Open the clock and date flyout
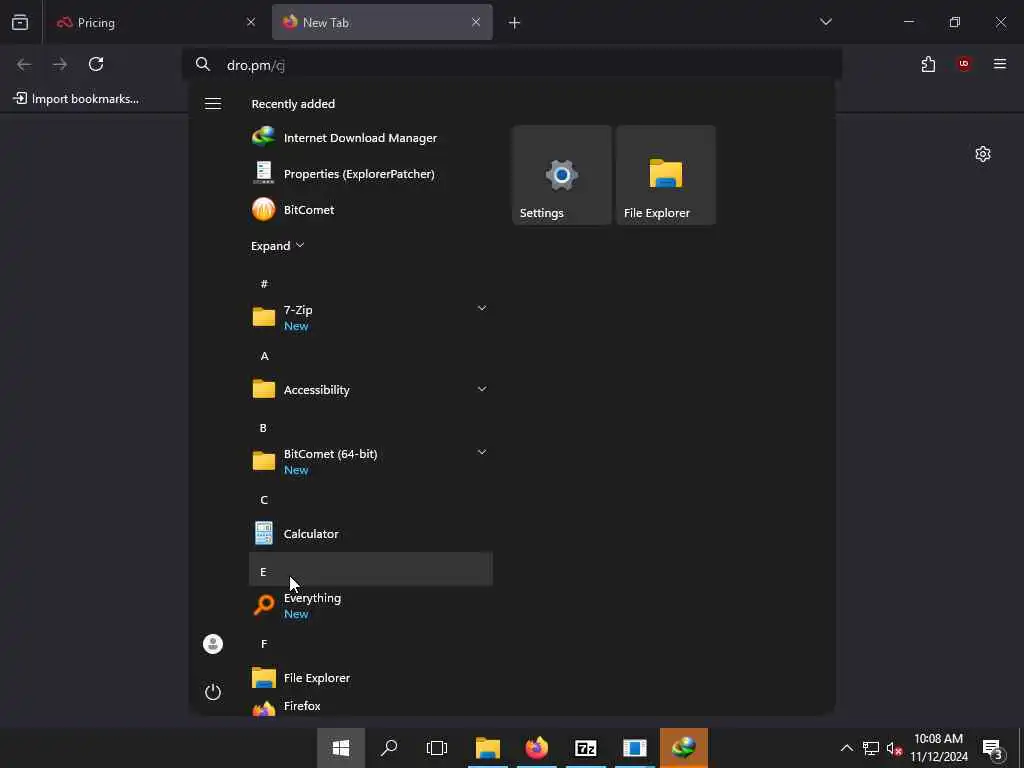Image resolution: width=1024 pixels, height=768 pixels. coord(938,748)
